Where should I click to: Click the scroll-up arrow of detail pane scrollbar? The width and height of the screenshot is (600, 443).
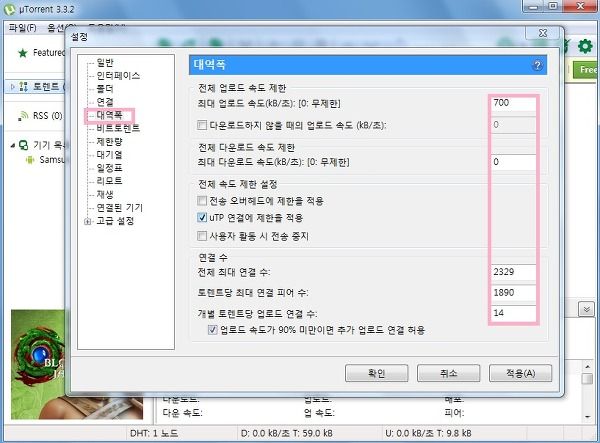point(587,366)
